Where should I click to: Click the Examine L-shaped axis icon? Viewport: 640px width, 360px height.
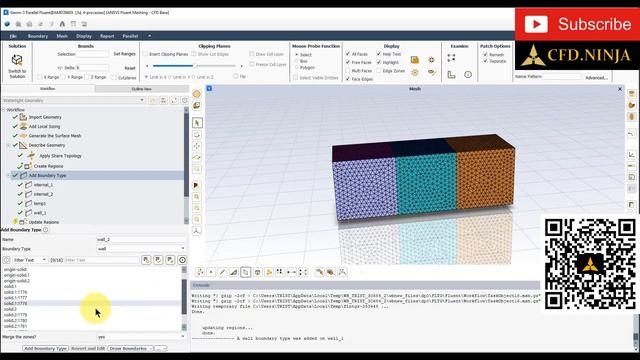[x=451, y=75]
